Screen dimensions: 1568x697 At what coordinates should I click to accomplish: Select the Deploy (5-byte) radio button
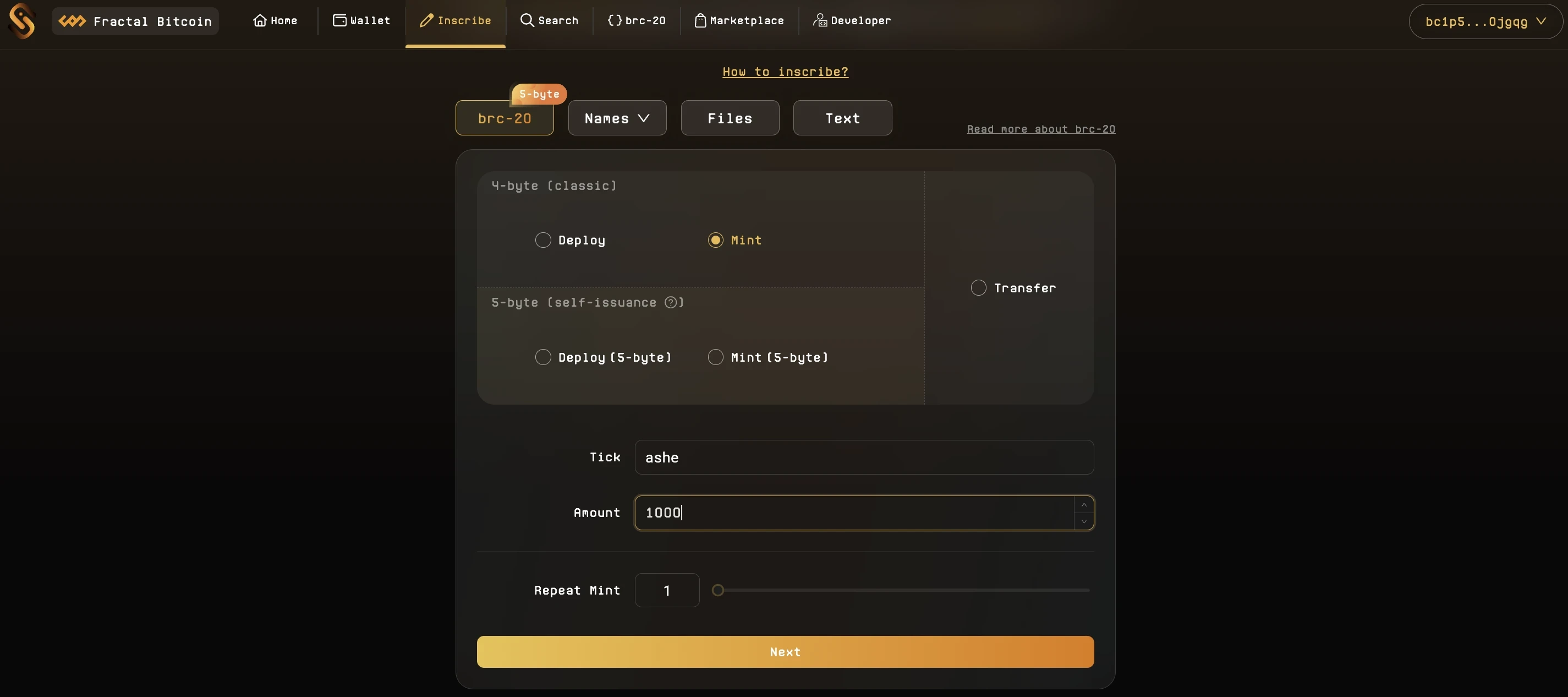click(x=542, y=357)
